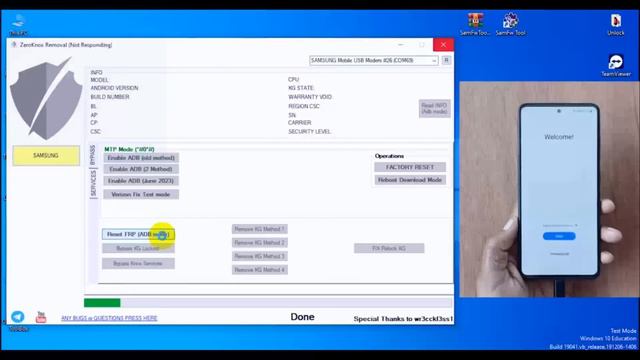The image size is (640, 360).
Task: Click Enable ADB (2 Method)
Action: (x=141, y=169)
